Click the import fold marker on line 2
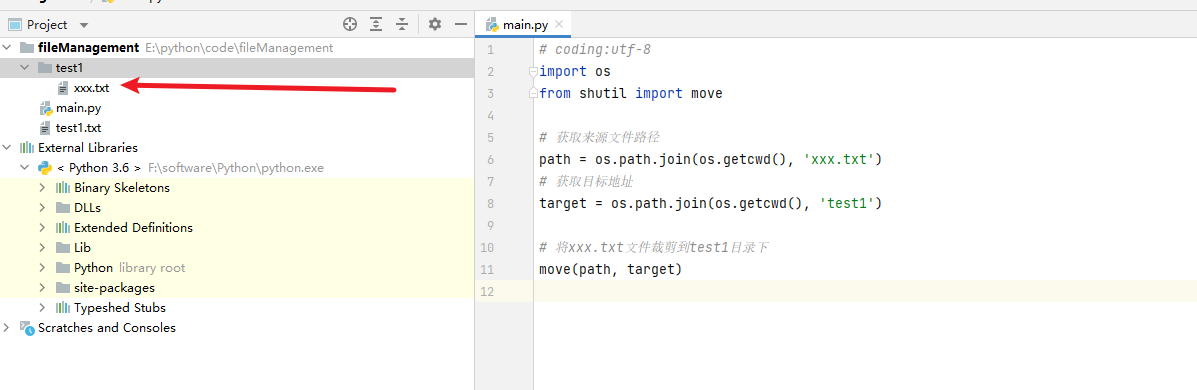Image resolution: width=1197 pixels, height=390 pixels. point(534,72)
